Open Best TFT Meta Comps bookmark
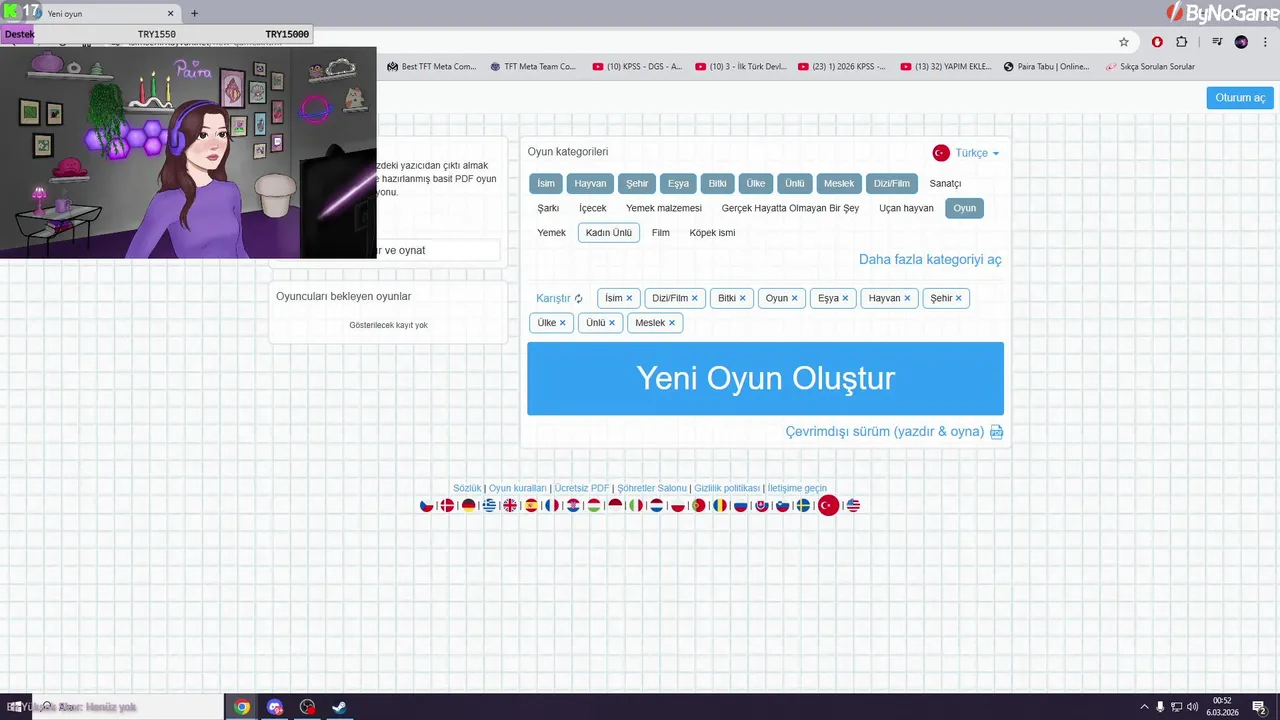The height and width of the screenshot is (720, 1280). pyautogui.click(x=431, y=67)
